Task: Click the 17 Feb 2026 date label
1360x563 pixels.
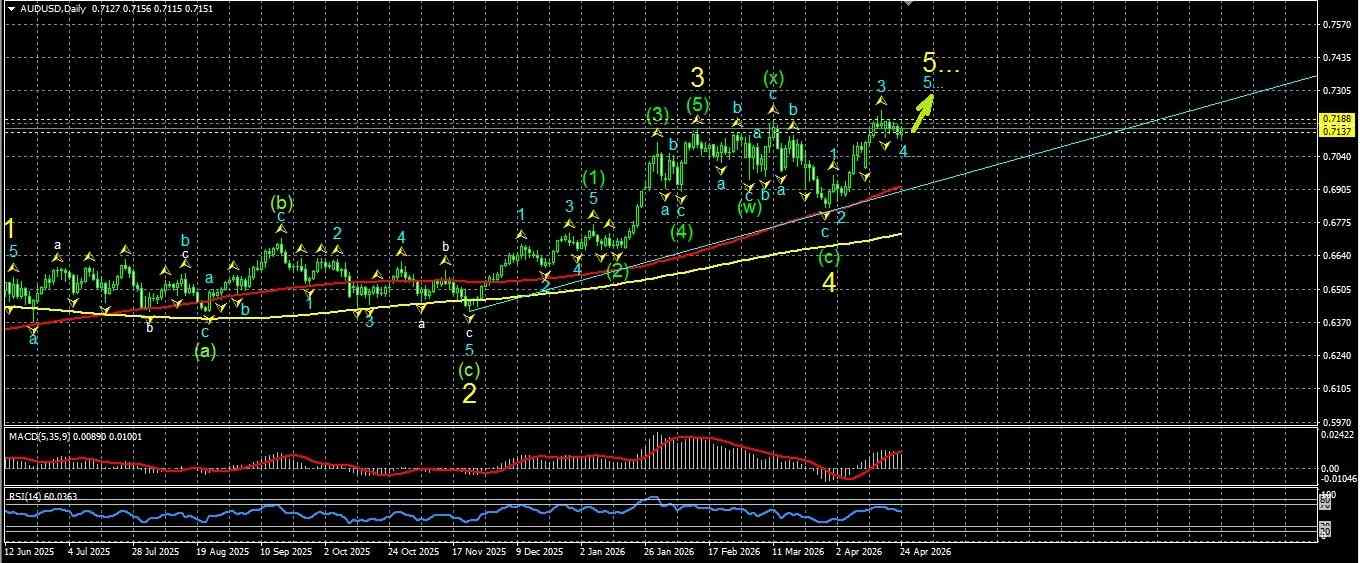Action: pyautogui.click(x=735, y=551)
